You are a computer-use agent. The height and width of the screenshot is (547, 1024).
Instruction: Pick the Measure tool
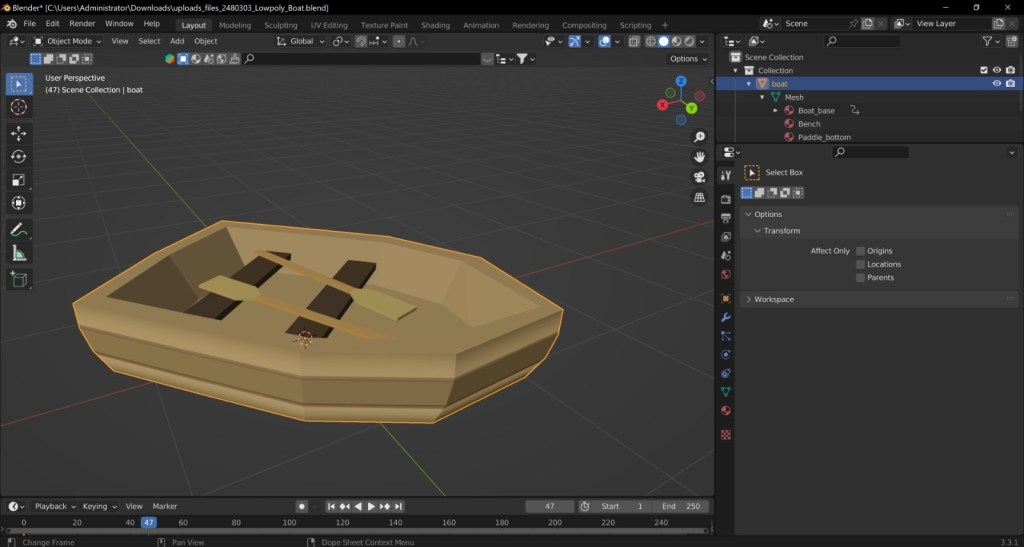pyautogui.click(x=18, y=253)
